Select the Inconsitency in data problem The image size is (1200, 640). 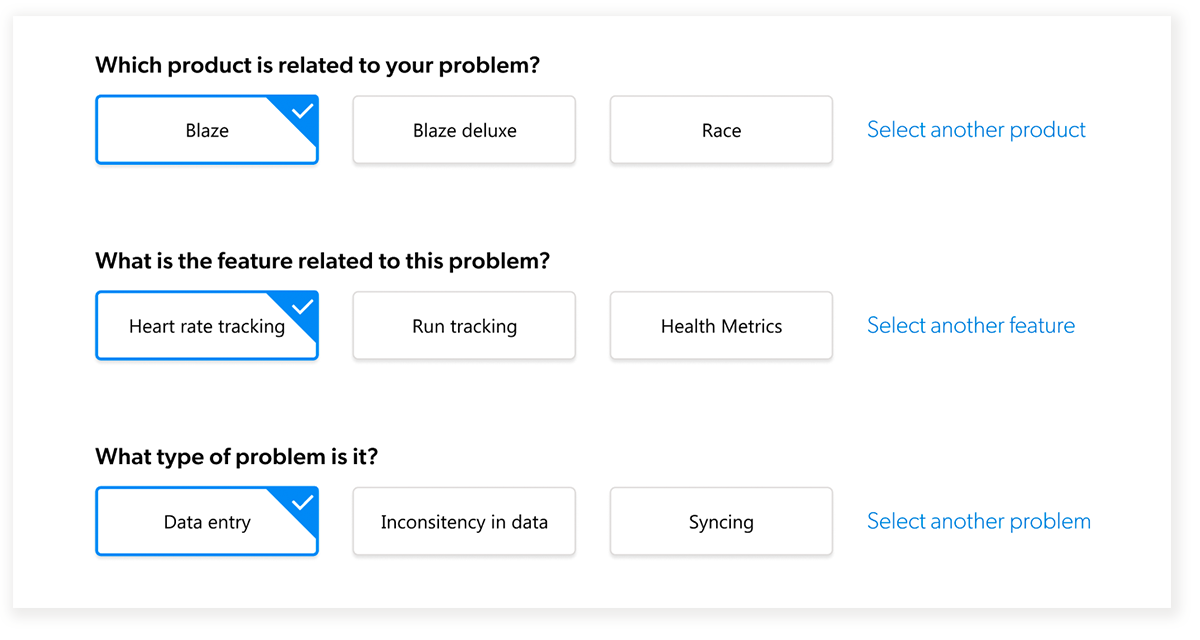(463, 521)
